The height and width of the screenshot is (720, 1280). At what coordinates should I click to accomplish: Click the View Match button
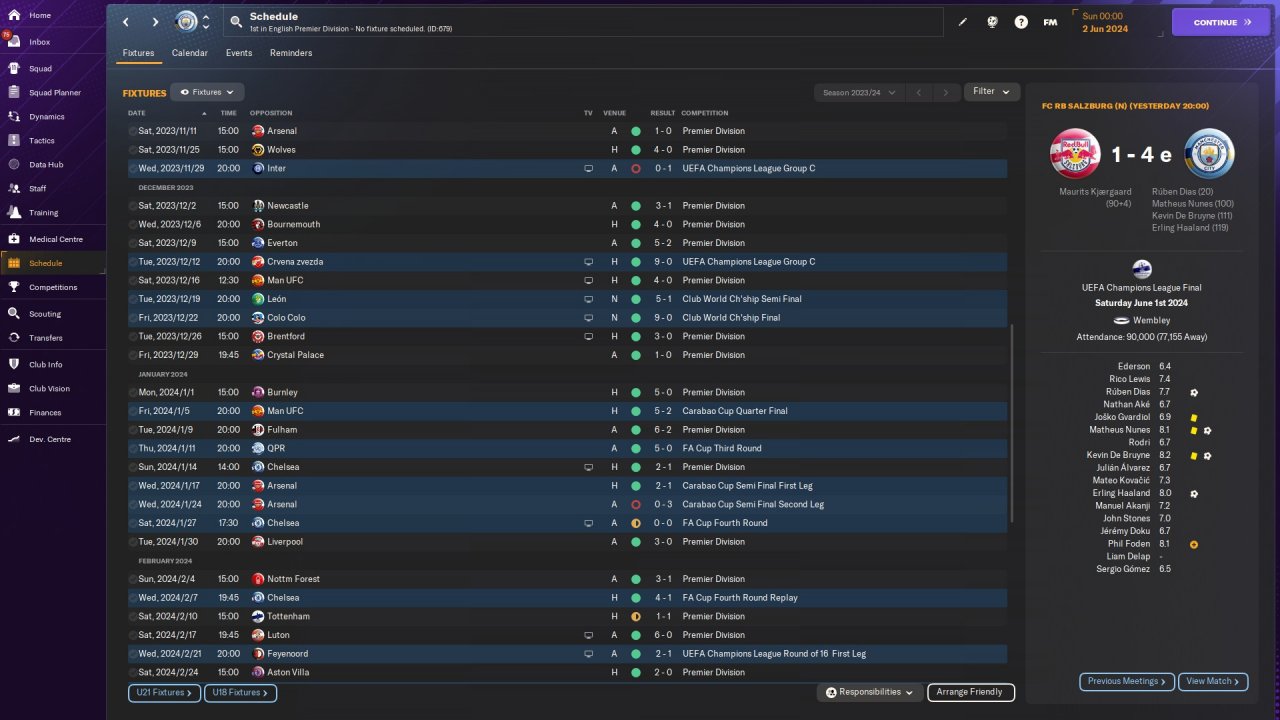click(1213, 681)
